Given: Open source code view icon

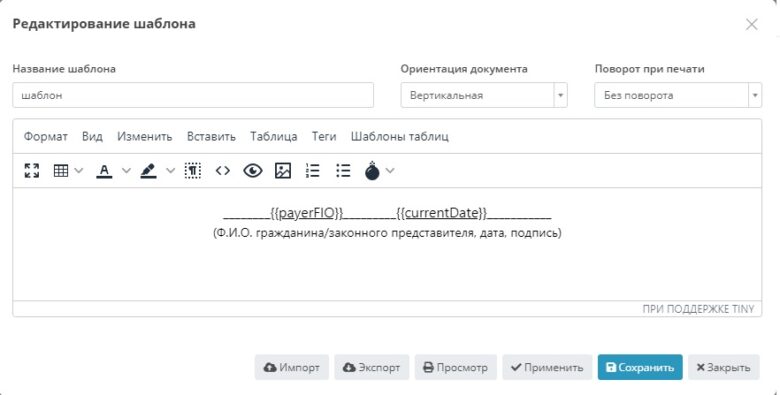Looking at the screenshot, I should [223, 171].
